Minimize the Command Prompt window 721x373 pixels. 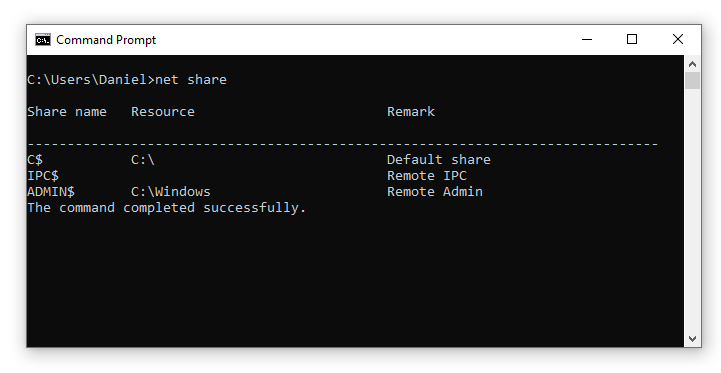tap(587, 40)
